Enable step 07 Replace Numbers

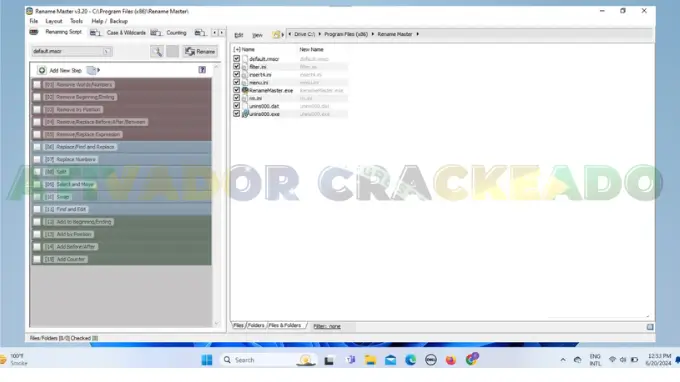point(37,160)
